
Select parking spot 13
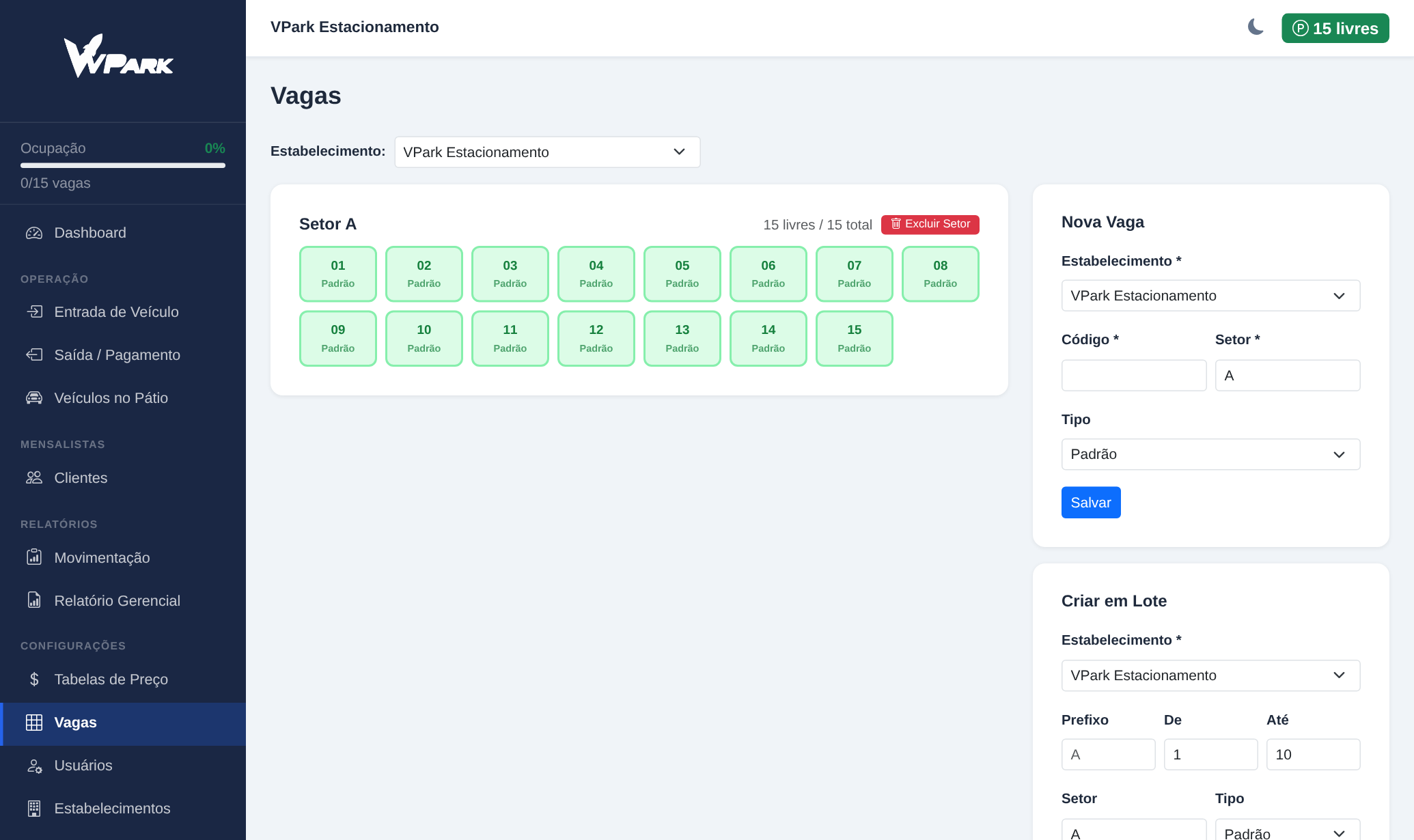(682, 339)
